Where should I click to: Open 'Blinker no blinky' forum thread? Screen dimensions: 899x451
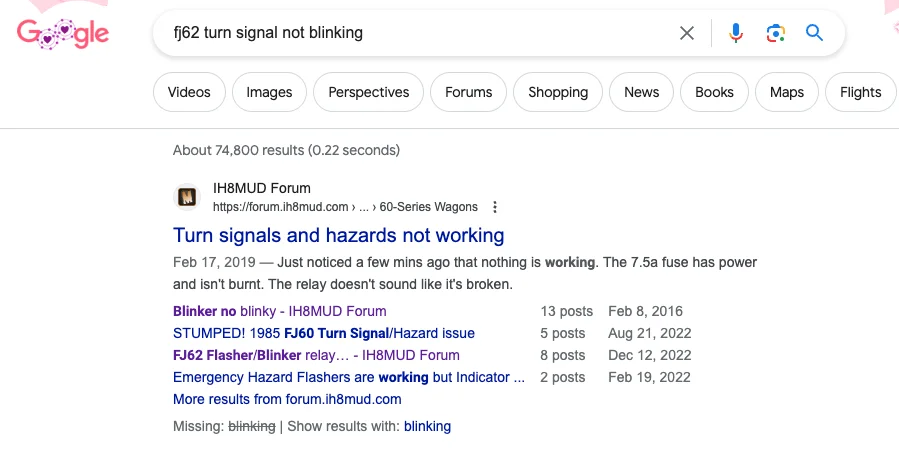click(x=279, y=311)
